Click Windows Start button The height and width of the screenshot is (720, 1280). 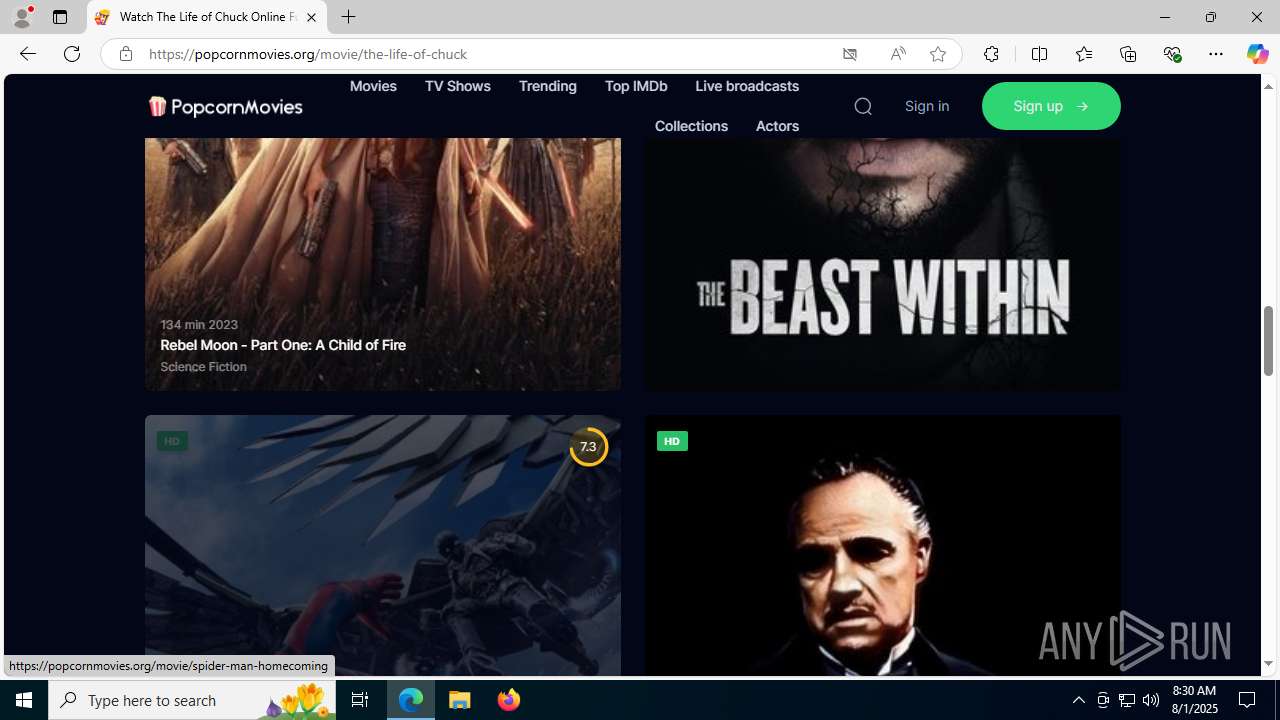click(x=24, y=700)
